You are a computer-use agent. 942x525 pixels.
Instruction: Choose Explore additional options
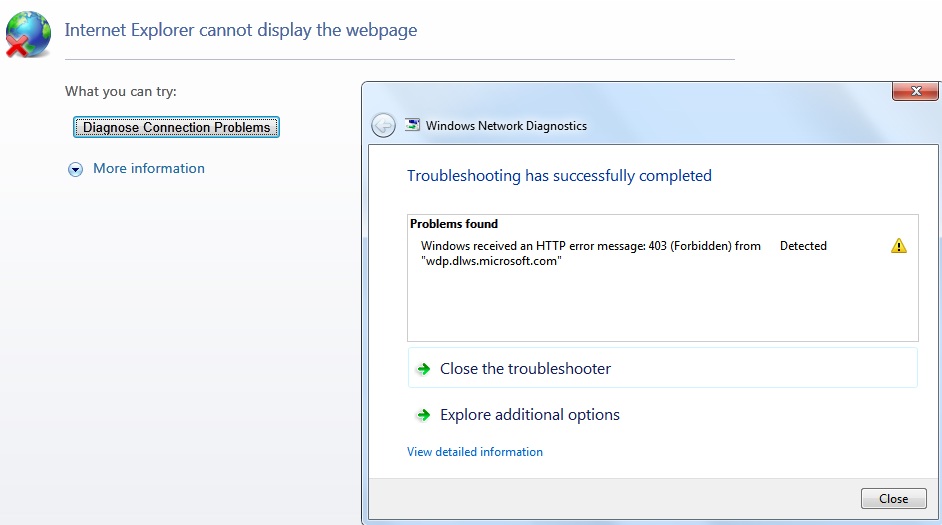tap(530, 414)
